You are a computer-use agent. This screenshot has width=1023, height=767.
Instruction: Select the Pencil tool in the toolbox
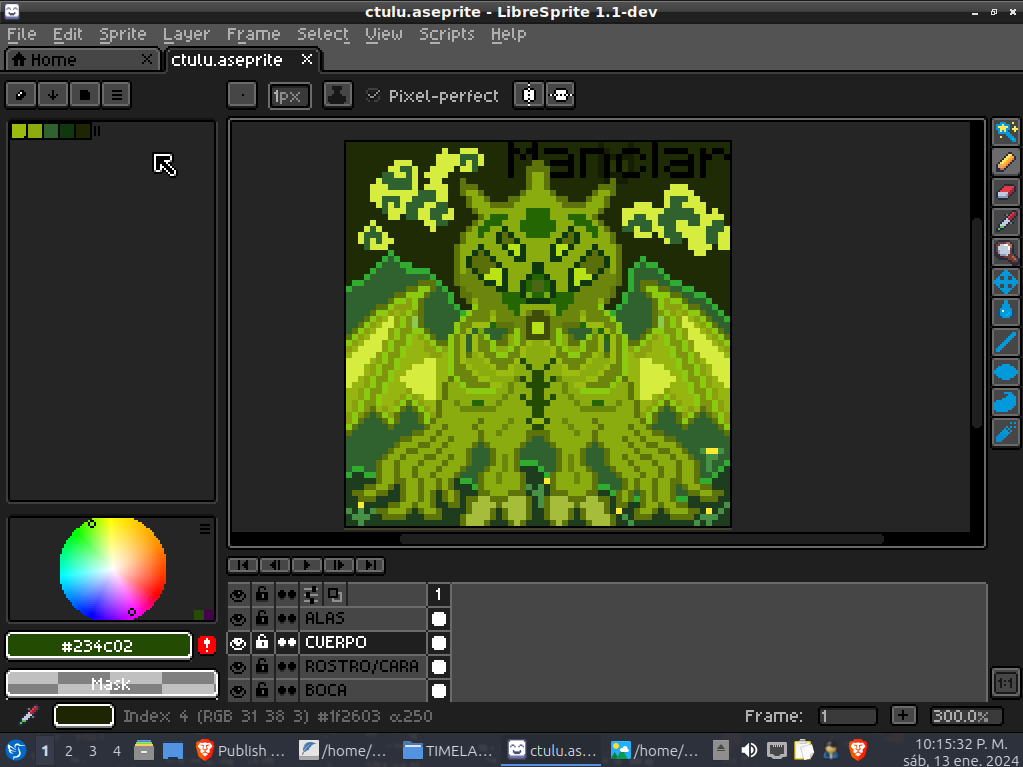[x=1005, y=162]
